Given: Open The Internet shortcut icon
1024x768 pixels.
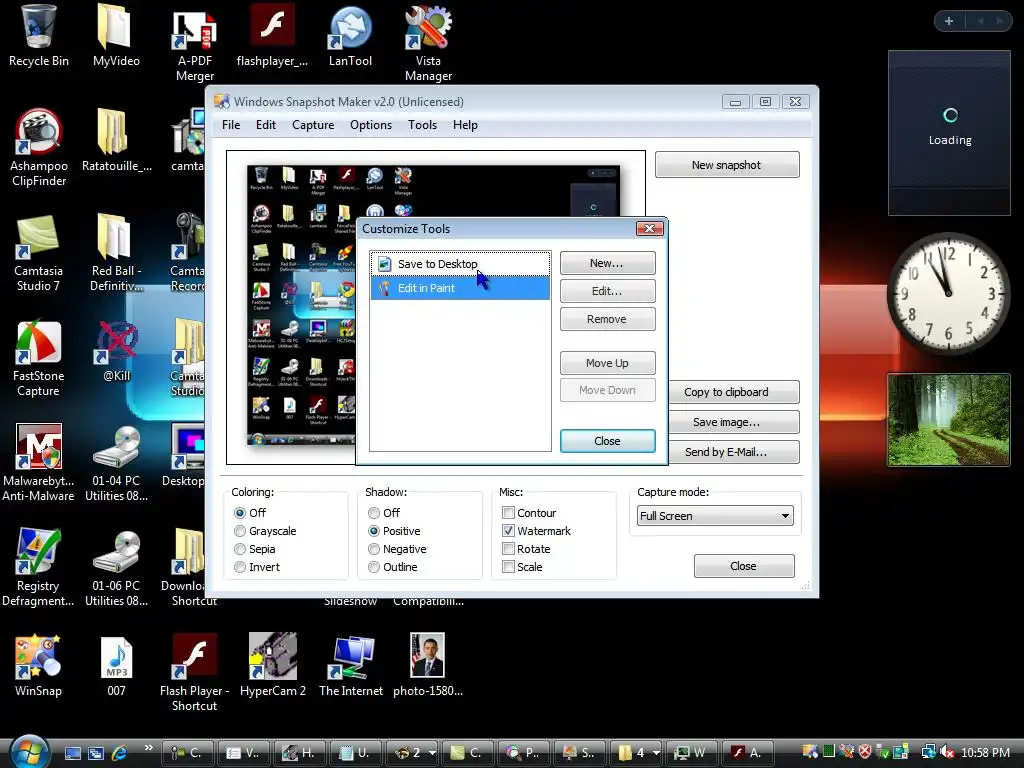Looking at the screenshot, I should click(x=351, y=666).
